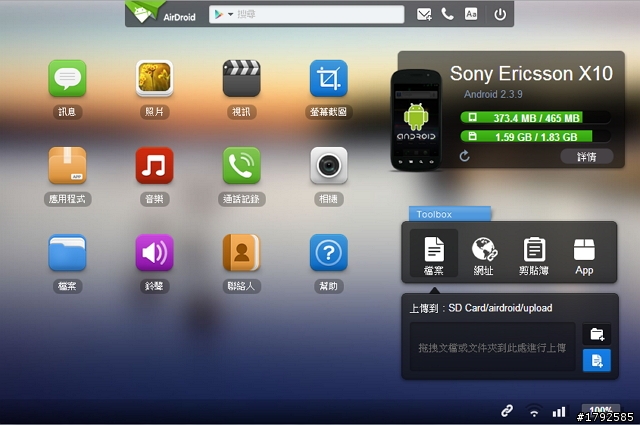The width and height of the screenshot is (640, 425).
Task: Open the Files (檔案) folder icon on desktop
Action: coord(67,252)
